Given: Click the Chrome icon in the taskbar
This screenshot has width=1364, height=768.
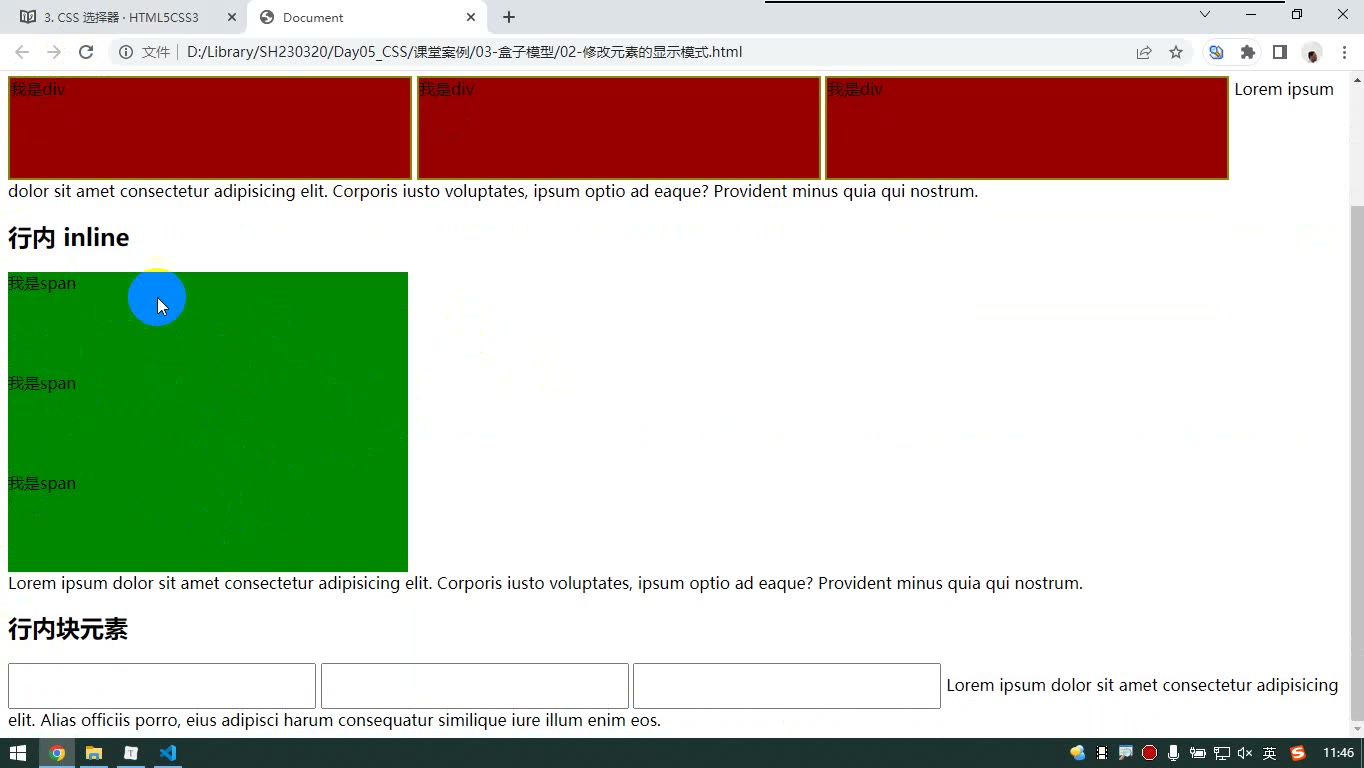Looking at the screenshot, I should tap(57, 753).
